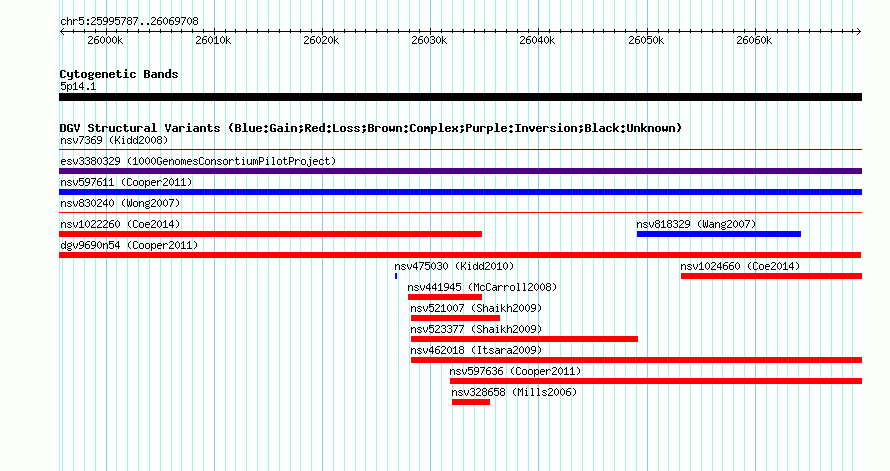Select the blue nsv818329 gain bar
This screenshot has height=471, width=890.
coord(719,234)
